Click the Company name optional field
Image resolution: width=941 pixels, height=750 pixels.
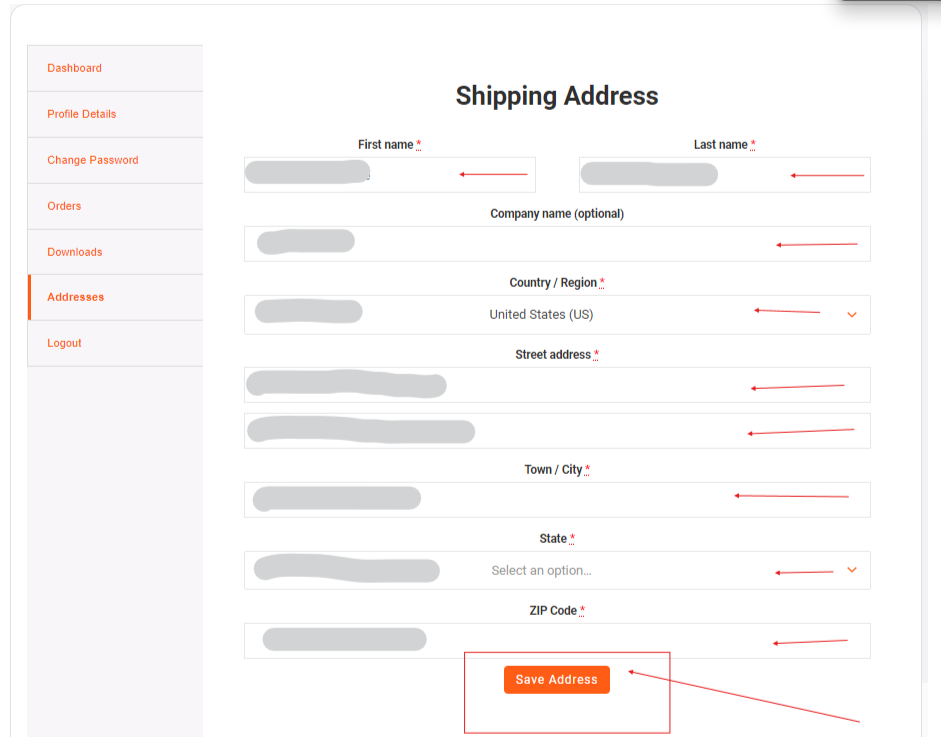pos(557,244)
